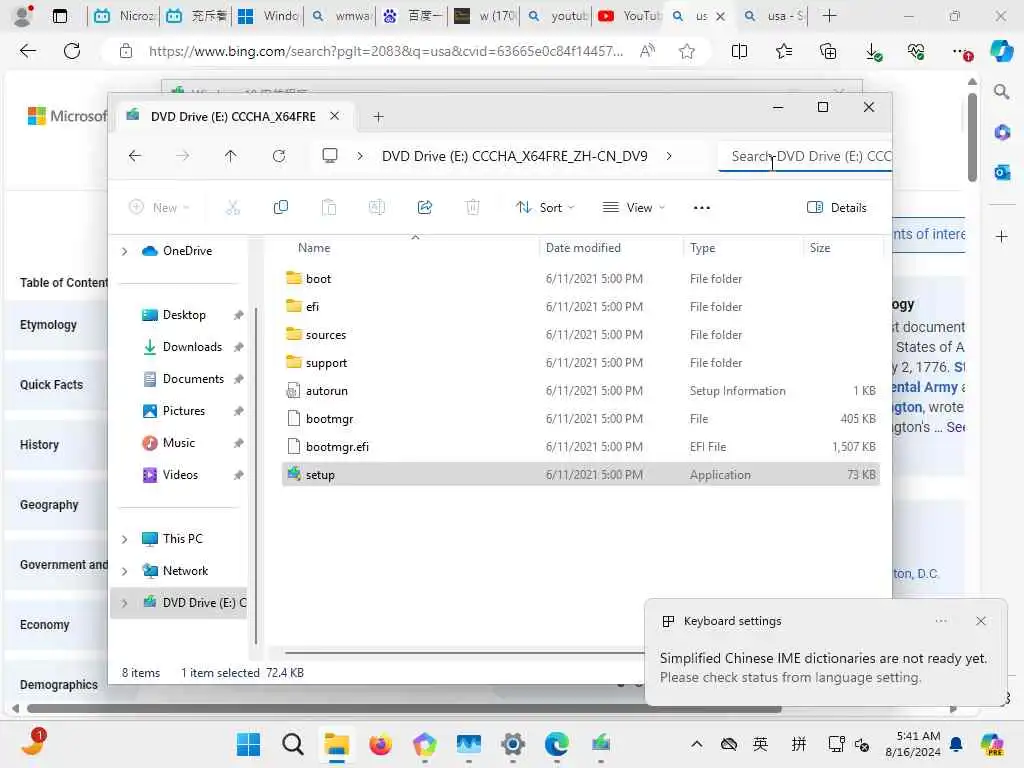Open the View dropdown
The width and height of the screenshot is (1024, 768).
click(633, 208)
